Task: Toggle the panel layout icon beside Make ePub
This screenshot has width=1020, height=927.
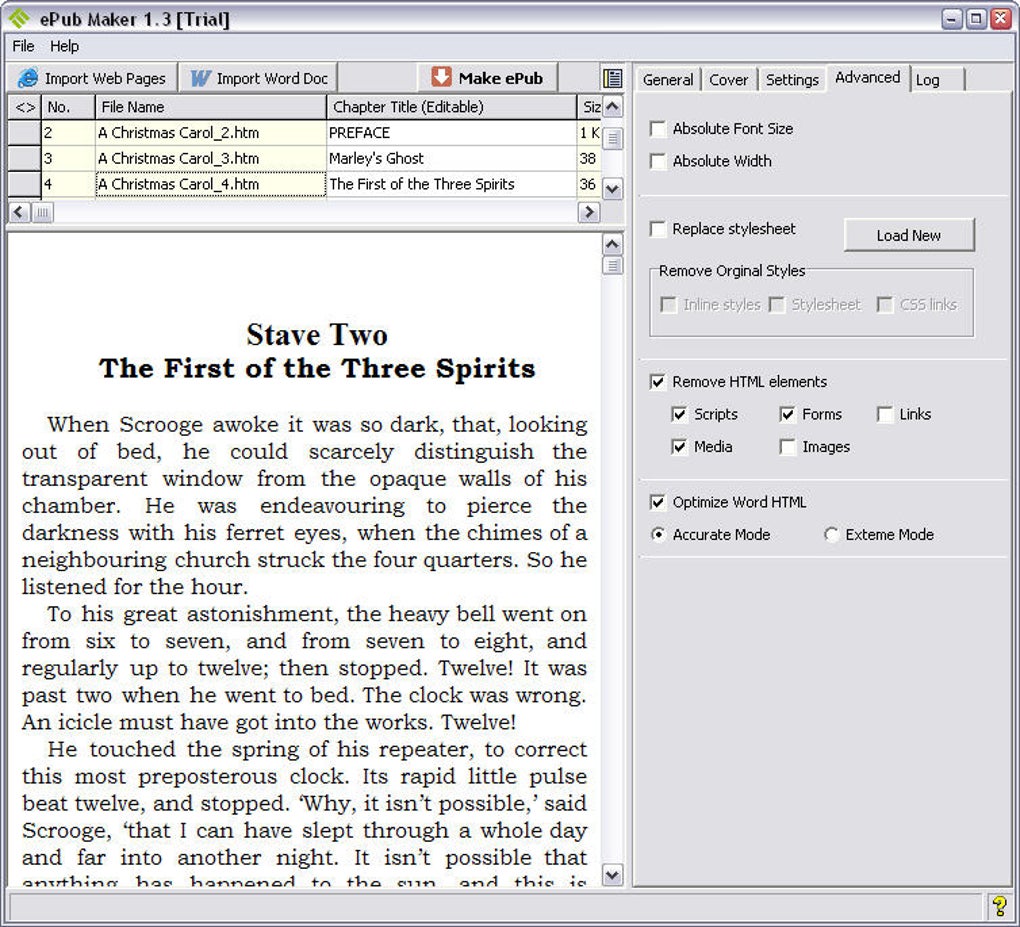Action: click(x=612, y=79)
